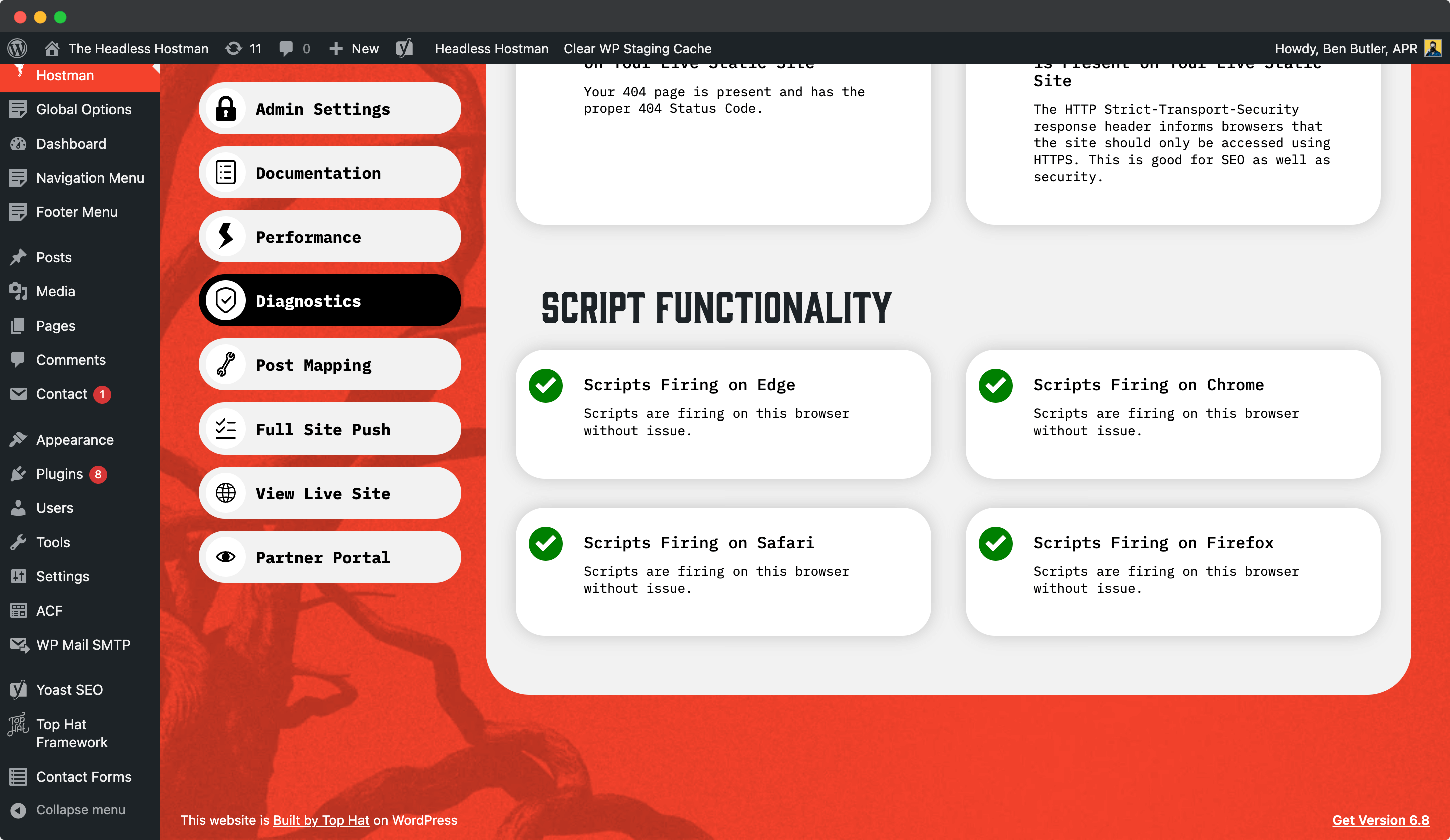Click the WordPress logo icon

coord(17,49)
